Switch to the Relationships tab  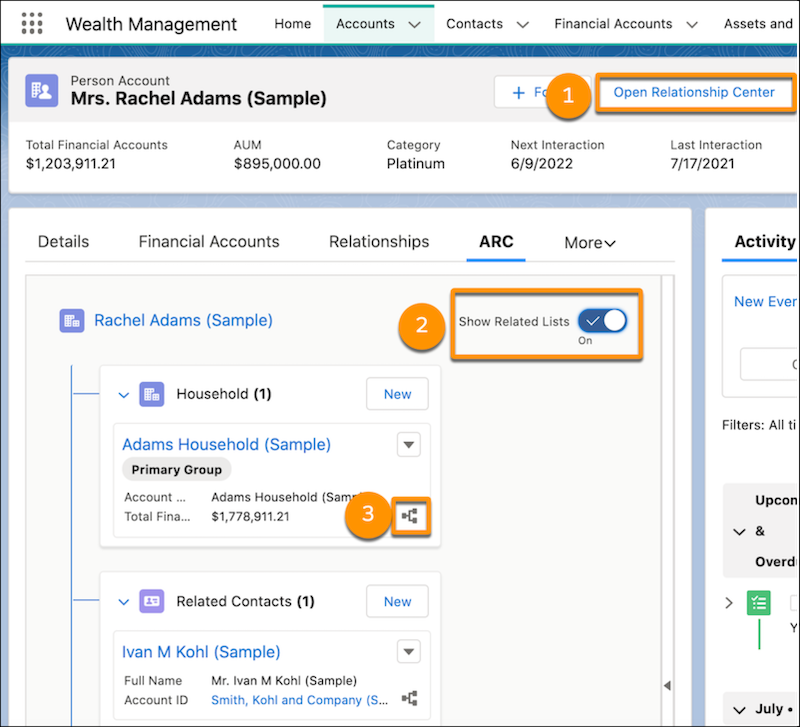pyautogui.click(x=379, y=241)
